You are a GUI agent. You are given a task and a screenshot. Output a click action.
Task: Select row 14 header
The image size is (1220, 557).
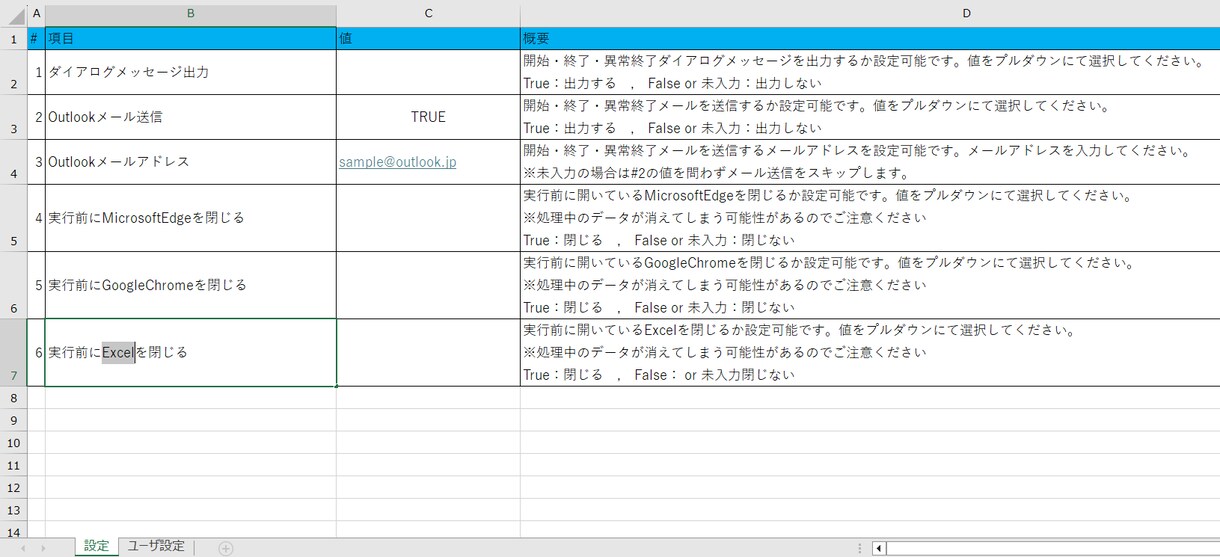point(14,531)
